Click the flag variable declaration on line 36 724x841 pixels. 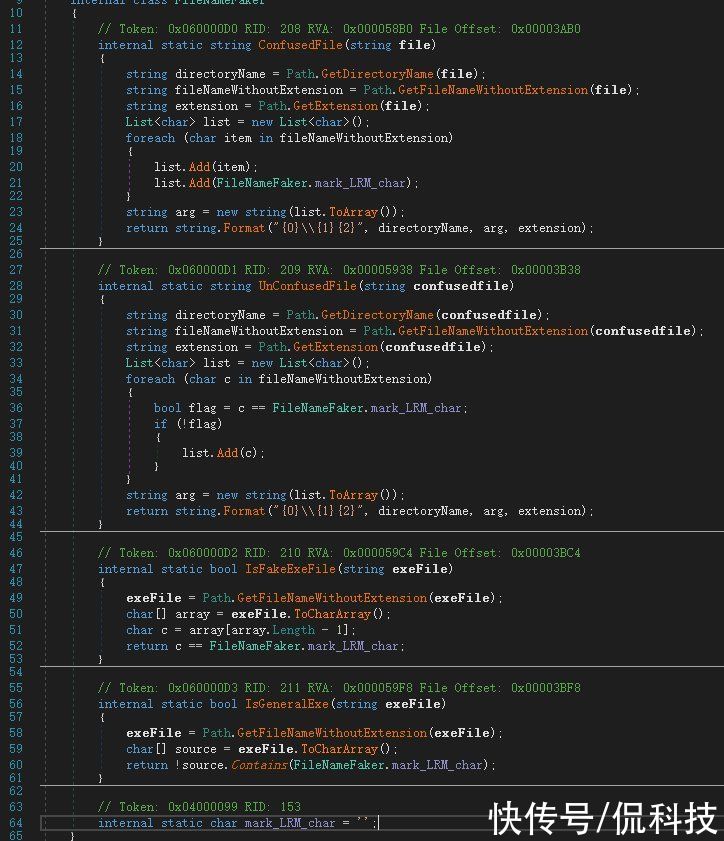(x=203, y=408)
